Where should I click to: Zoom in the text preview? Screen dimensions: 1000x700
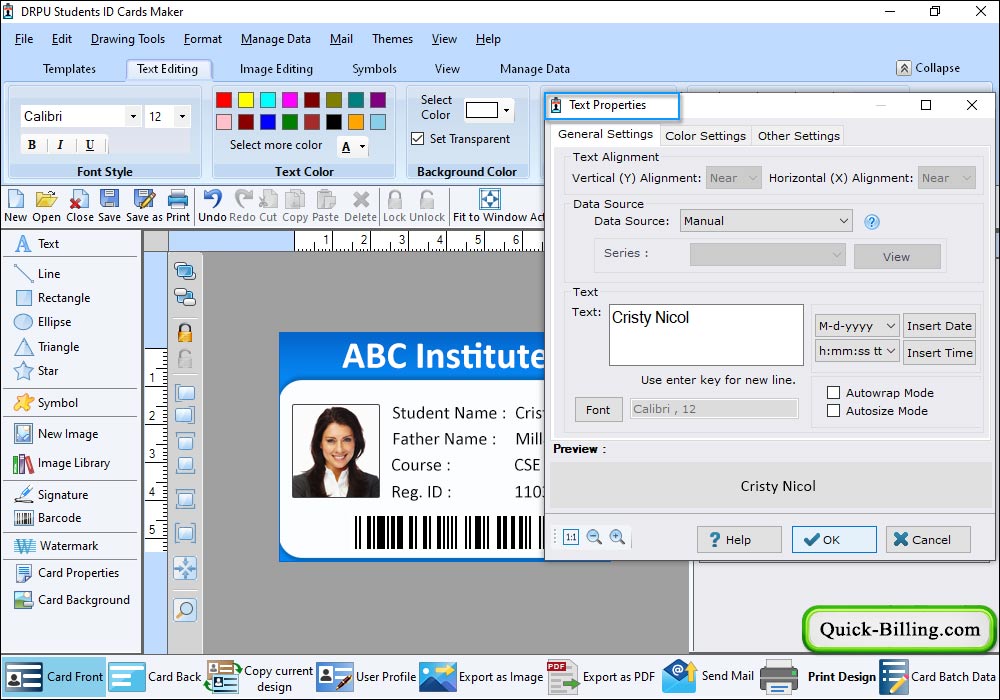pyautogui.click(x=617, y=537)
